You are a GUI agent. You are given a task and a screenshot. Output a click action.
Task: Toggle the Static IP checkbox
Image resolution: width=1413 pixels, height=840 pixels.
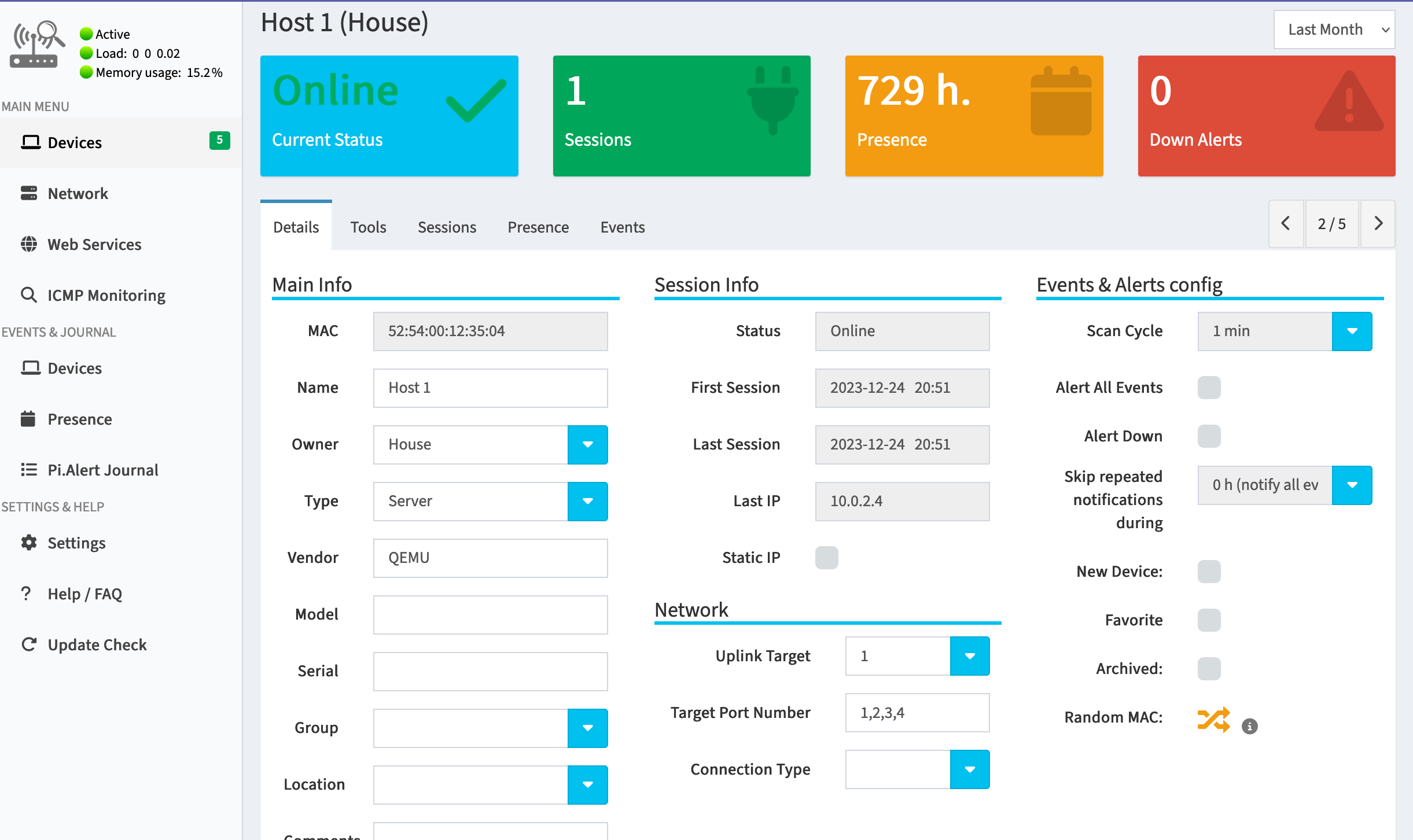coord(826,558)
